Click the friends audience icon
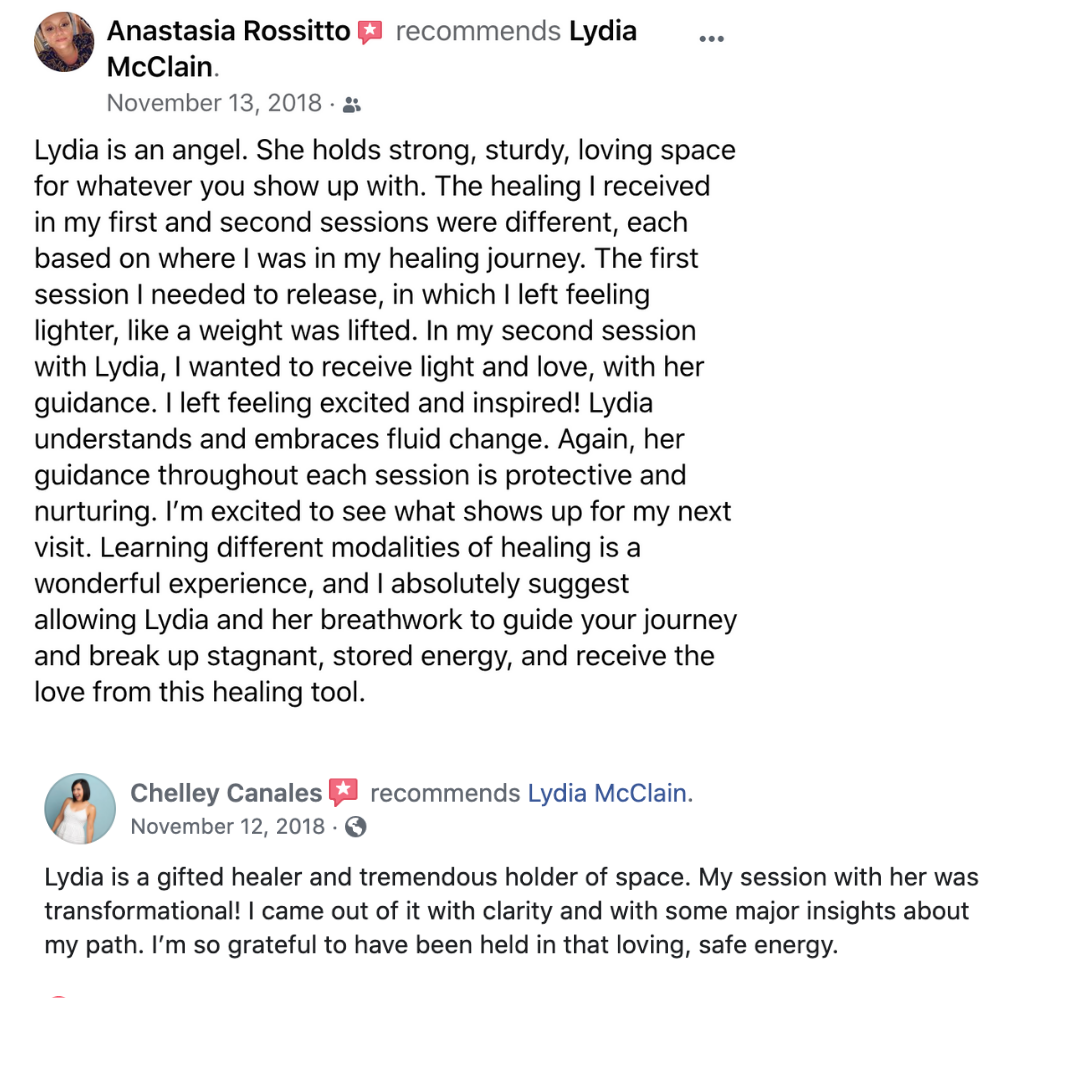Screen dimensions: 1080x1080 352,105
